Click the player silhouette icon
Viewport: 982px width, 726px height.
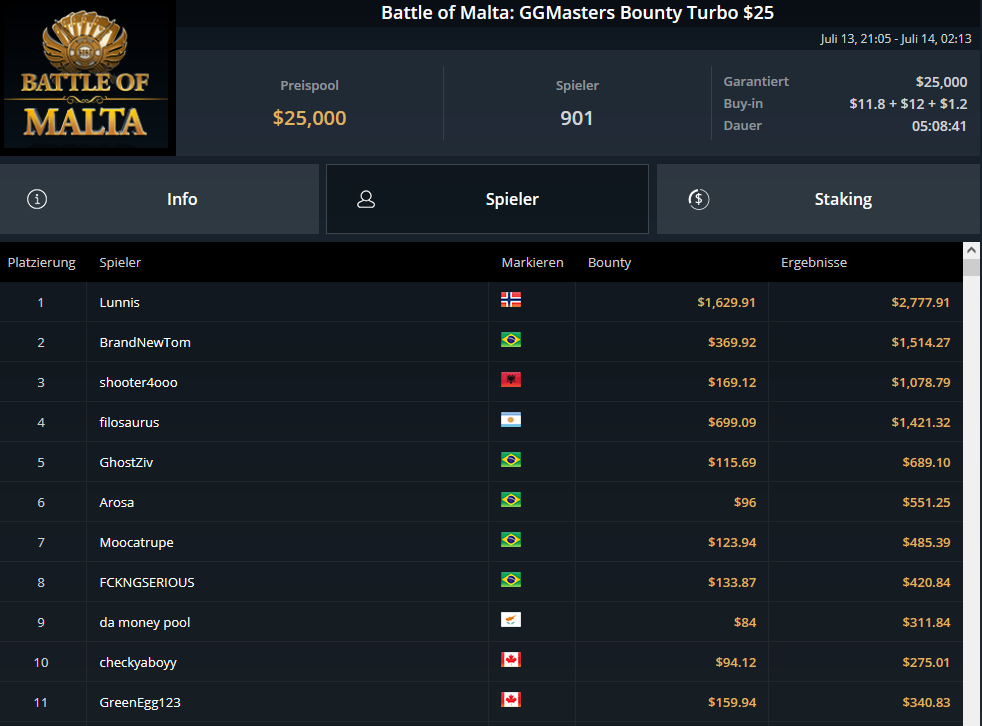(x=366, y=199)
